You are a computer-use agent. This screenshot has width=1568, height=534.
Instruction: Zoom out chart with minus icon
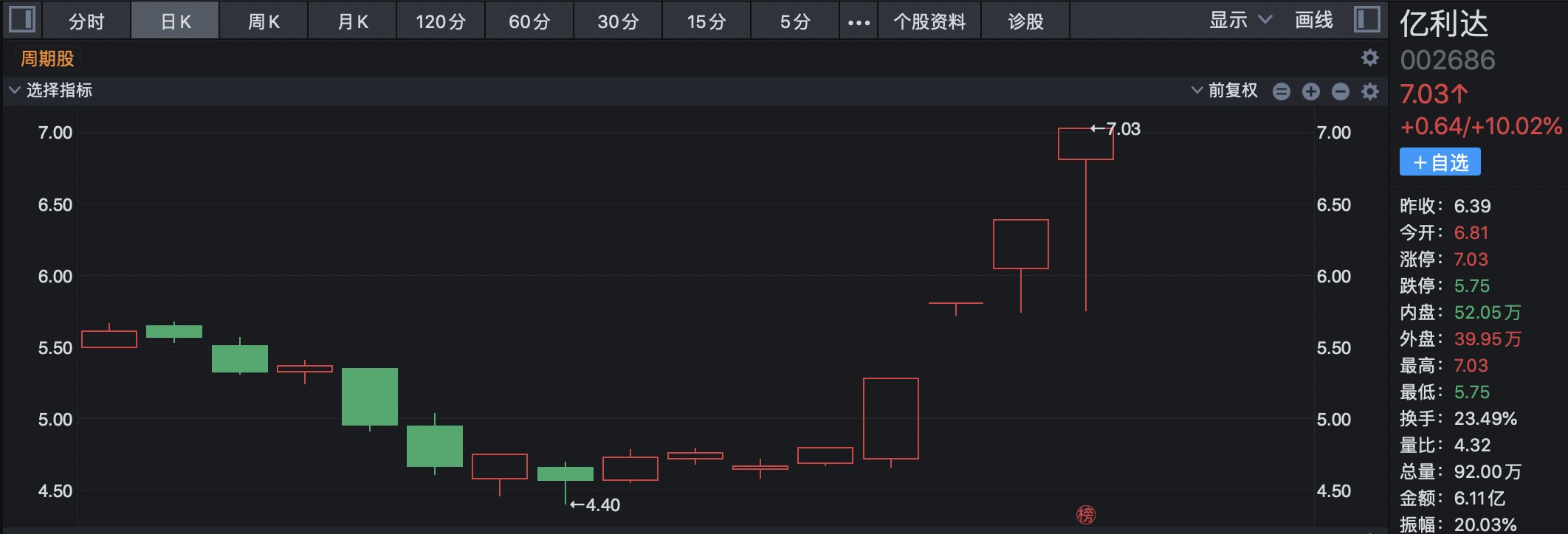click(1341, 91)
